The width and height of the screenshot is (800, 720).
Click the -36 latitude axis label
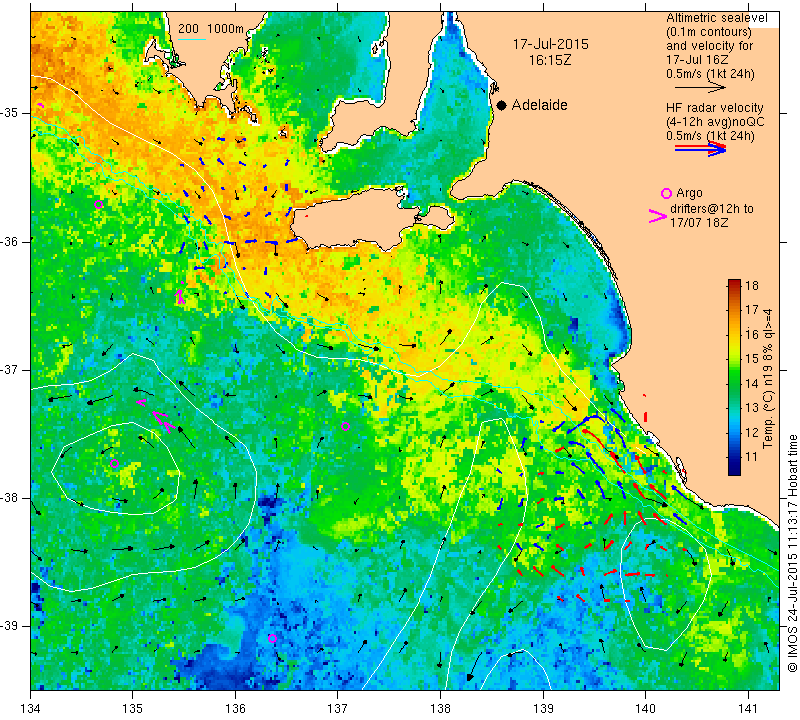tap(9, 241)
